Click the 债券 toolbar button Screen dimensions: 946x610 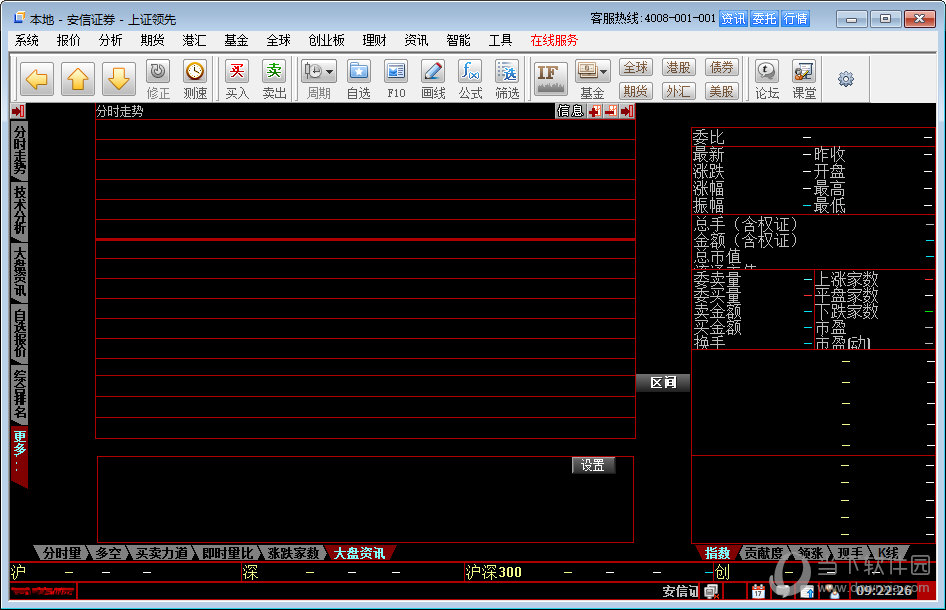pyautogui.click(x=722, y=68)
